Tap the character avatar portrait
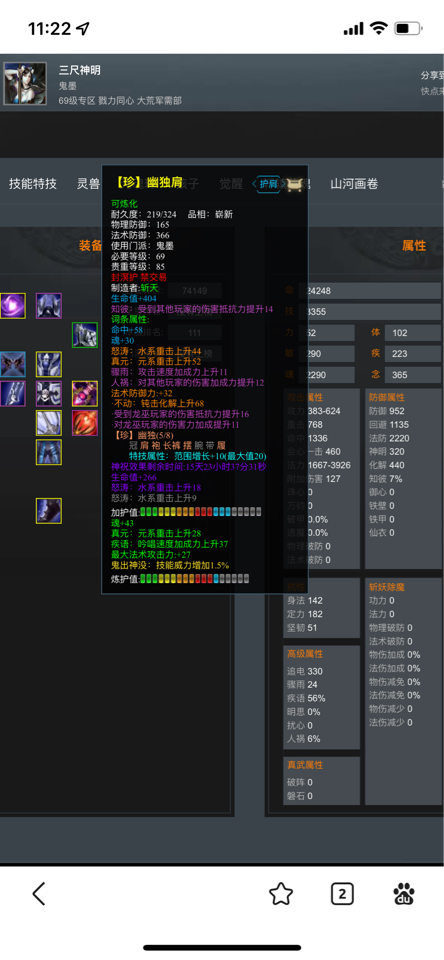 [25, 84]
